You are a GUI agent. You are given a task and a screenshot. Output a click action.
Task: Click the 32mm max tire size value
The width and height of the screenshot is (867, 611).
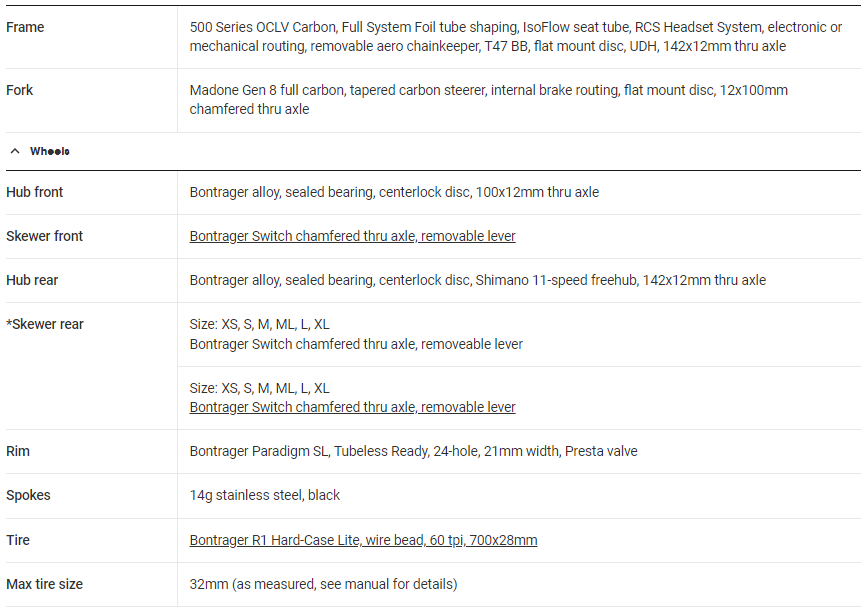[323, 584]
